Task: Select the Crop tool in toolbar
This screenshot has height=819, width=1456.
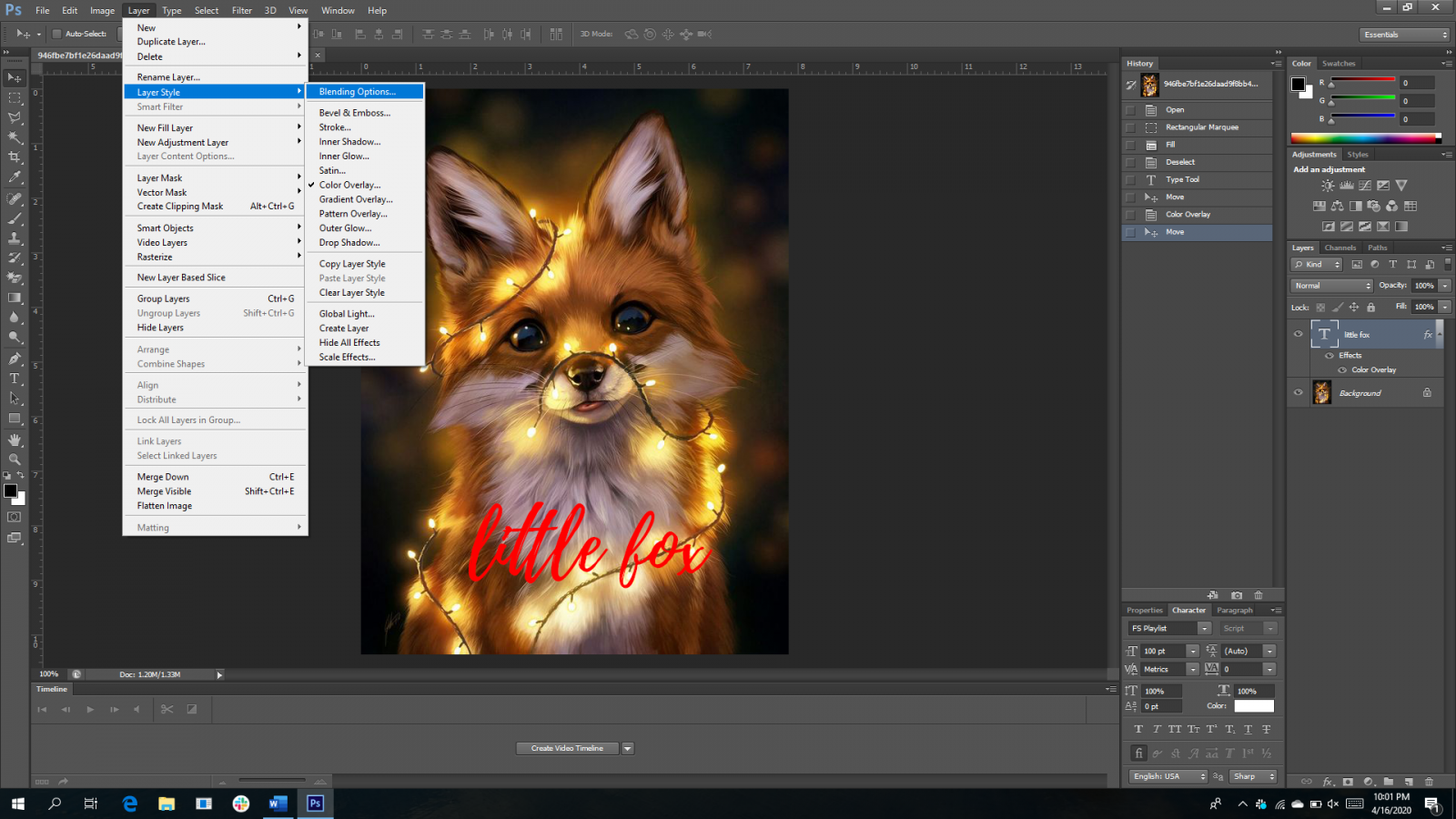Action: [15, 157]
